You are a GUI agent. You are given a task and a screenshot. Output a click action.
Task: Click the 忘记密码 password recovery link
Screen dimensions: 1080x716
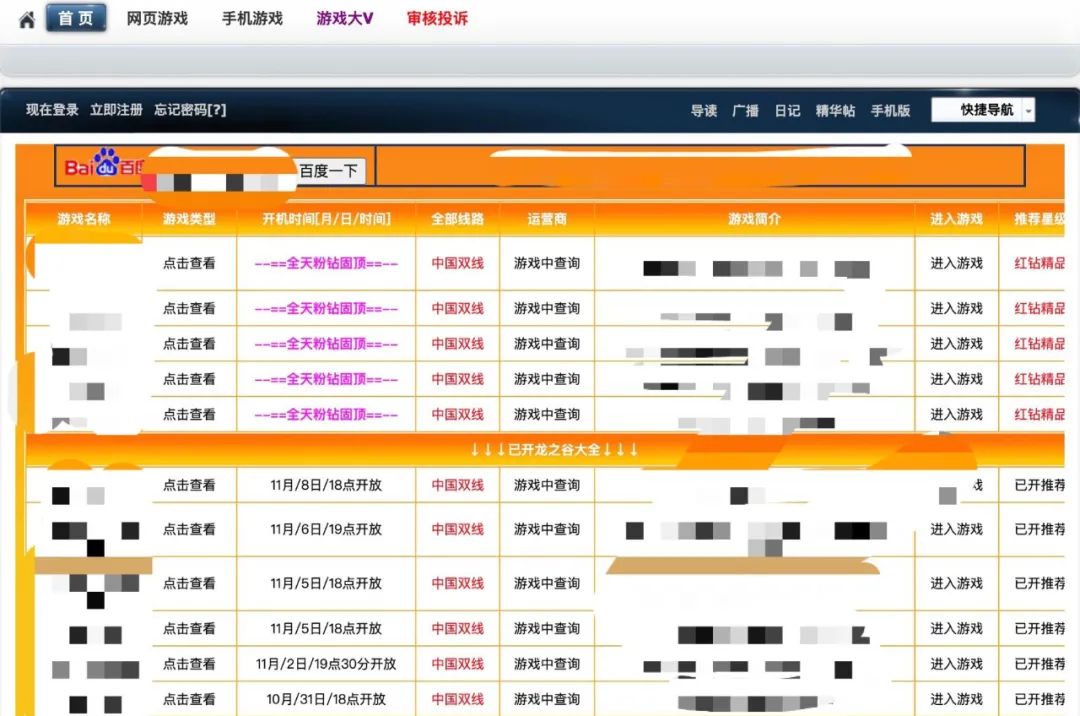[190, 110]
